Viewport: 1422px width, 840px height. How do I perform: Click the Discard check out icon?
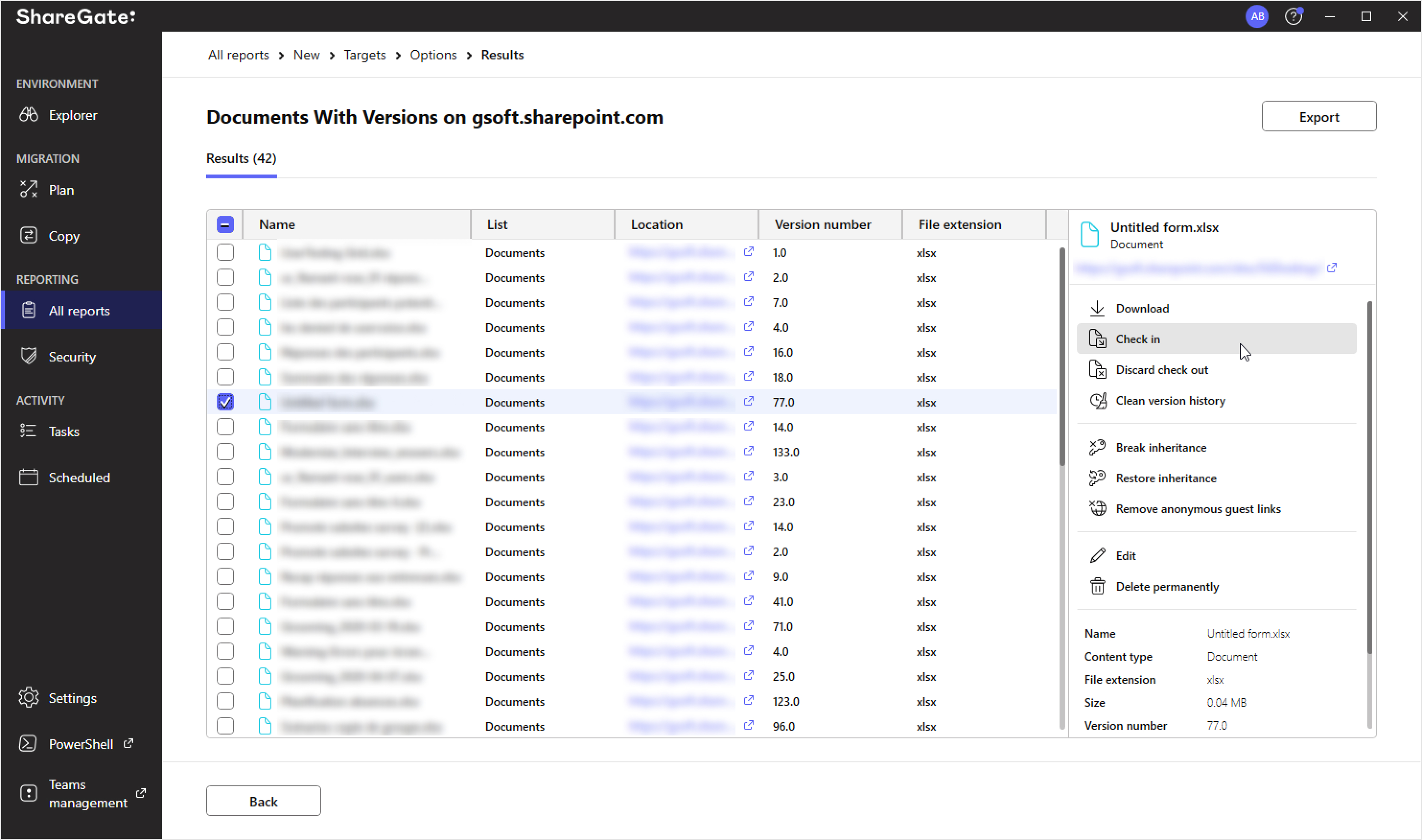[1098, 370]
